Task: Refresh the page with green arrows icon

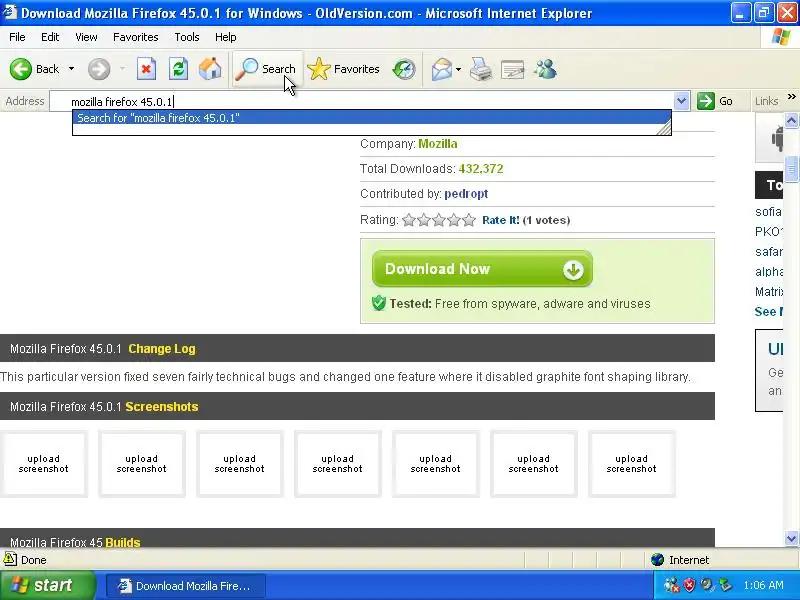Action: (178, 69)
